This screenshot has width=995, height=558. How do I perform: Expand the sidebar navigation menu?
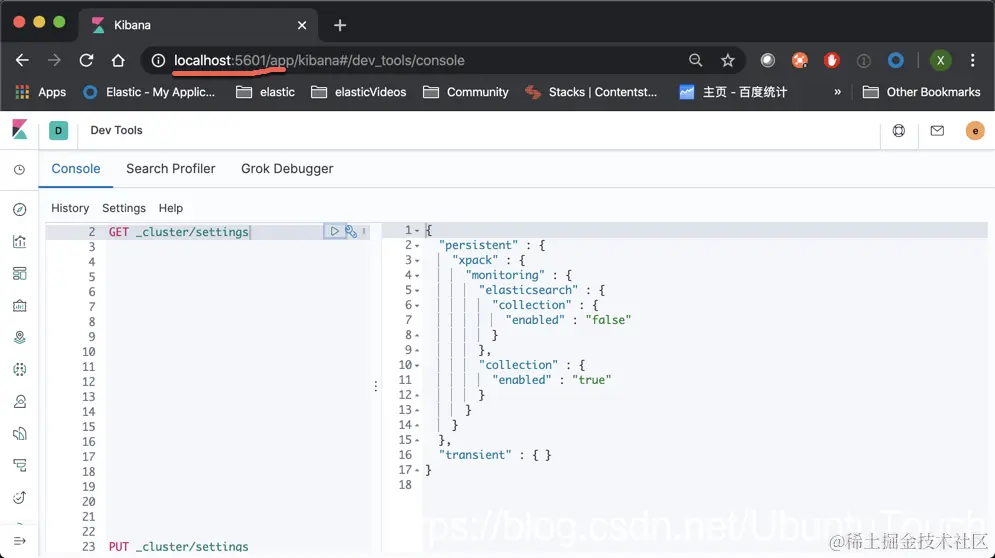[20, 541]
